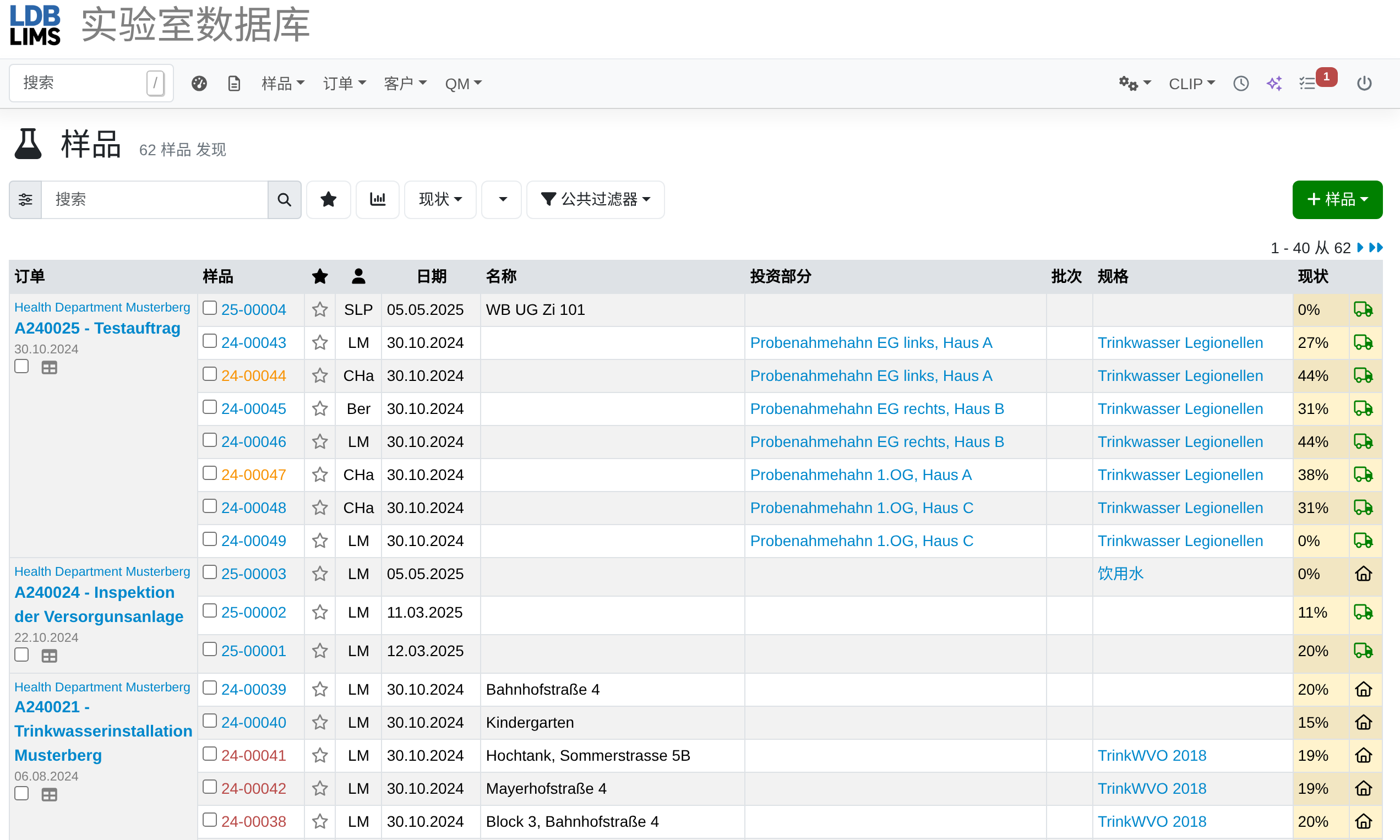Viewport: 1400px width, 840px height.
Task: Click the document icon in navbar
Action: click(234, 84)
